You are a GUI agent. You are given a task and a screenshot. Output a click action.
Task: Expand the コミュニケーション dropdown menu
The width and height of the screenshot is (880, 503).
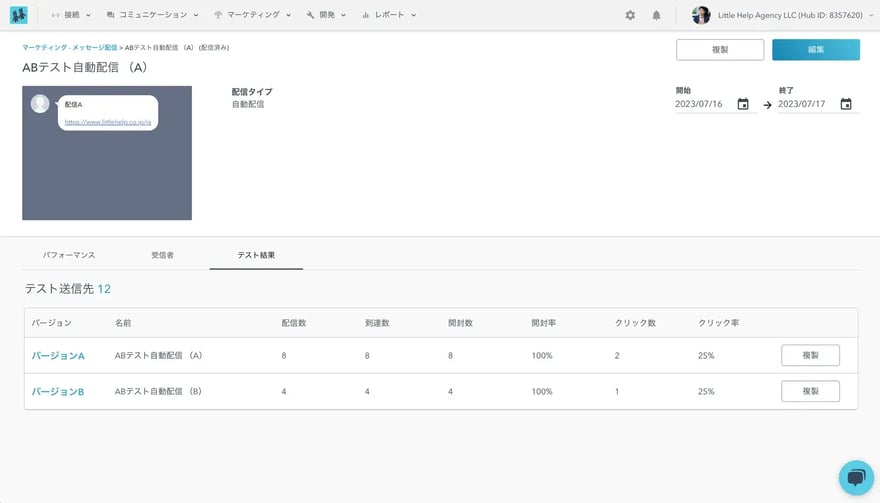click(x=152, y=15)
